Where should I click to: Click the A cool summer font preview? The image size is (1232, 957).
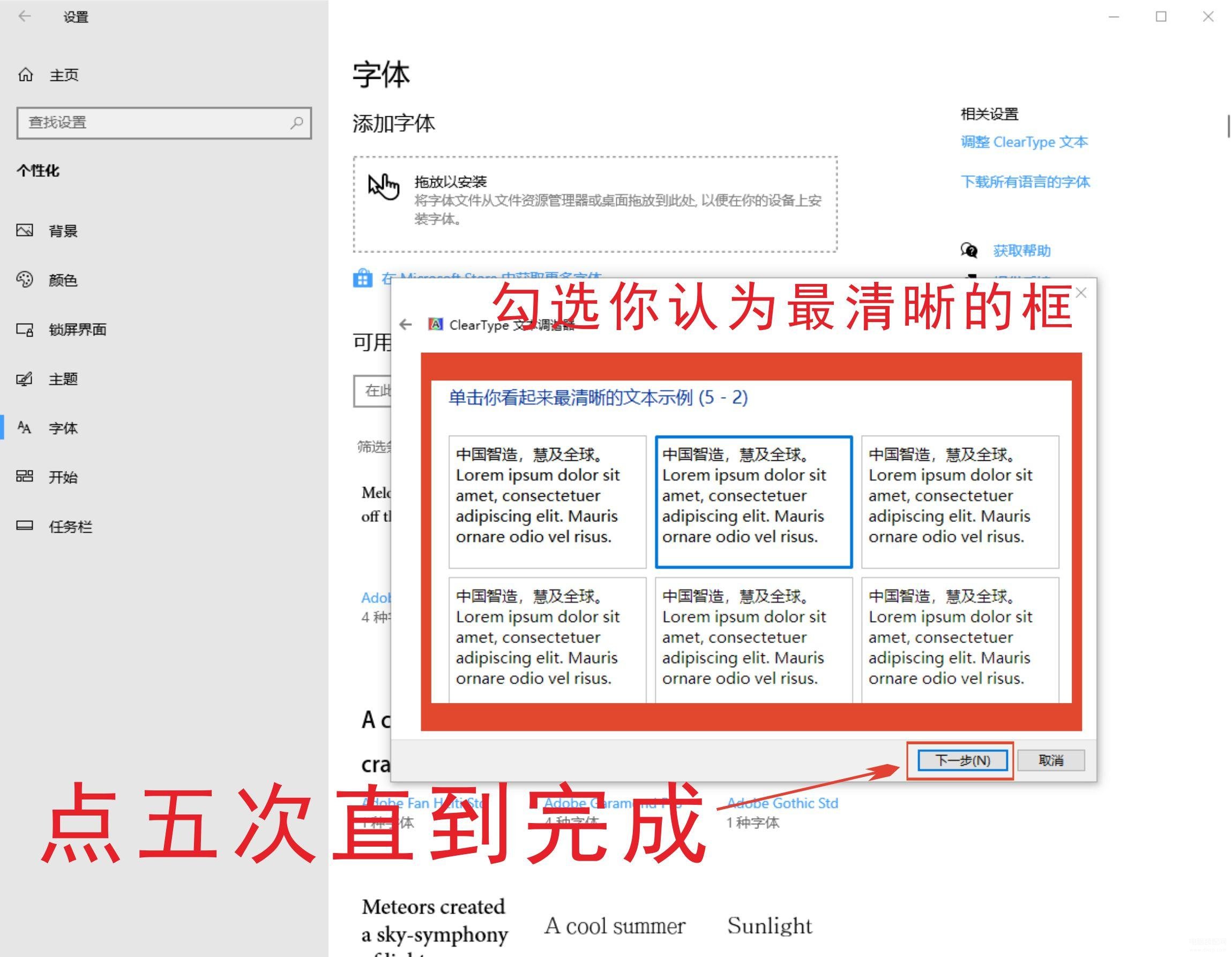tap(614, 926)
